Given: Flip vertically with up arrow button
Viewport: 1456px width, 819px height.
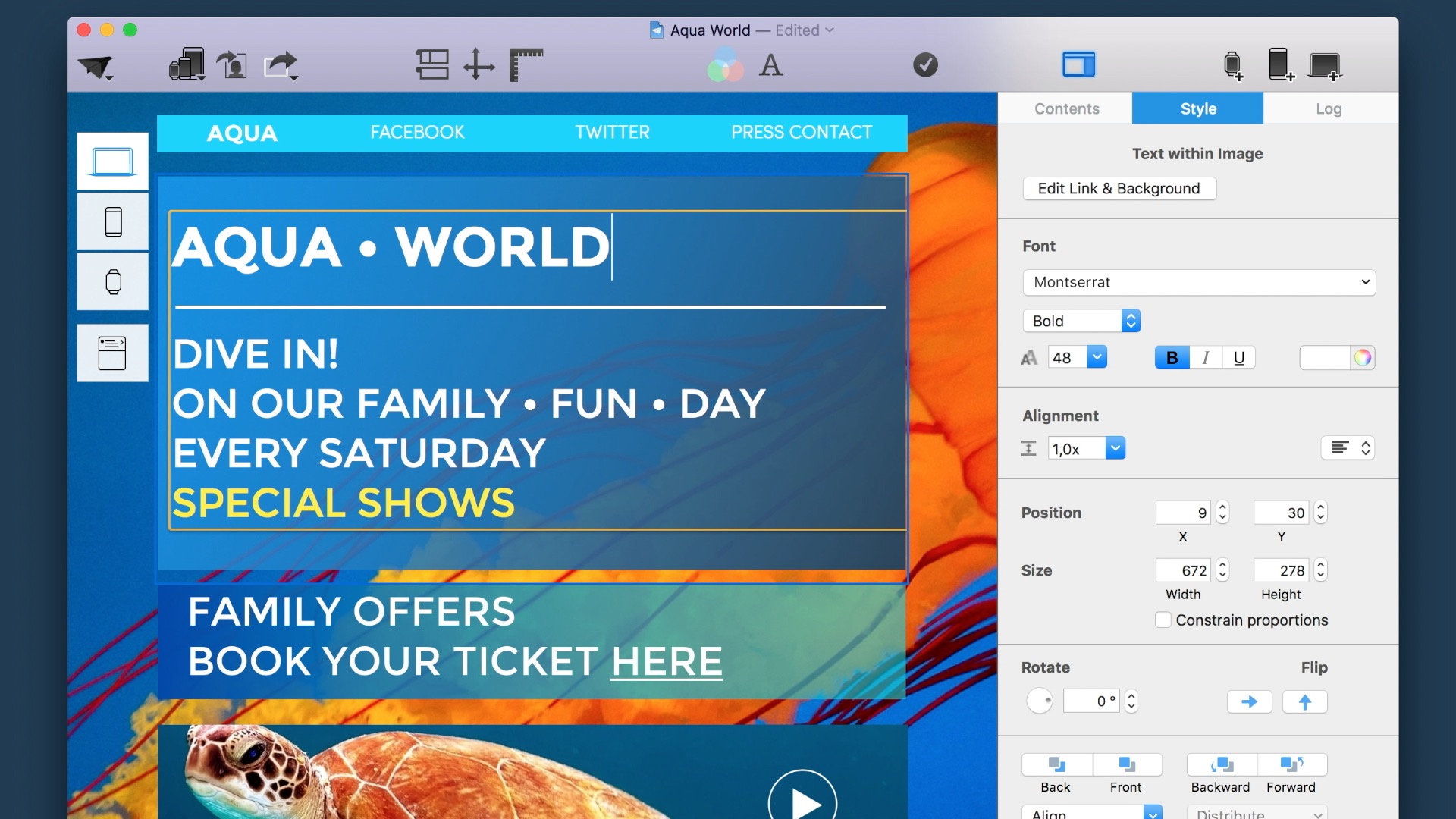Looking at the screenshot, I should pyautogui.click(x=1304, y=702).
